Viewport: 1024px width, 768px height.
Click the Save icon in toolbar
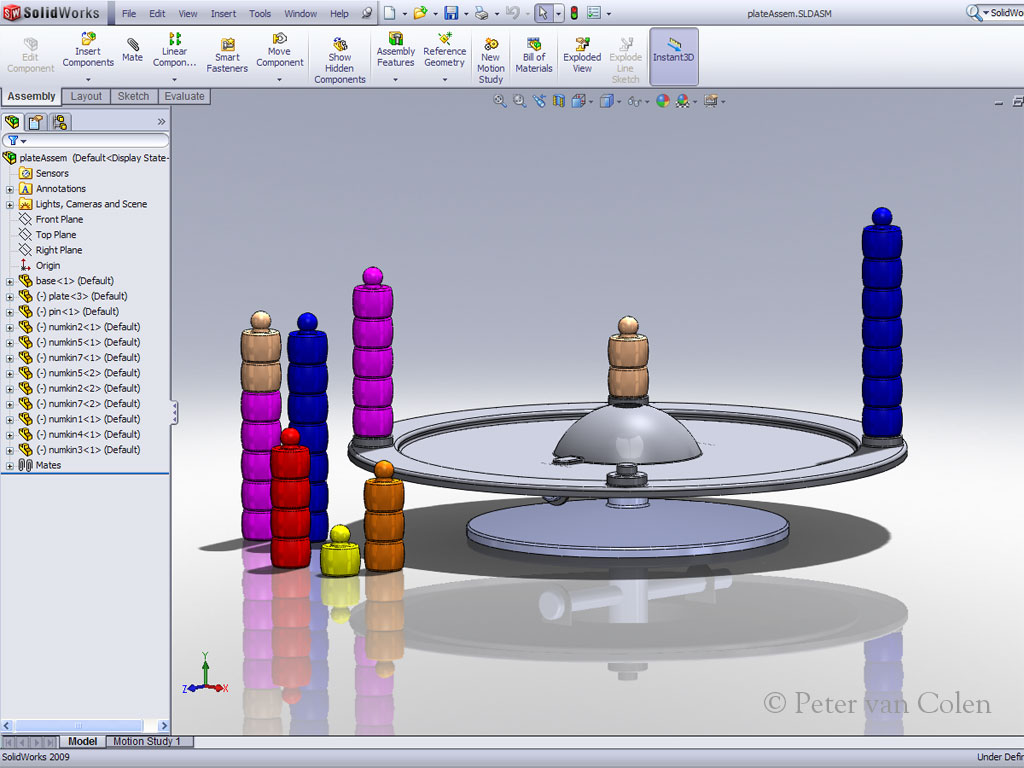pos(451,13)
